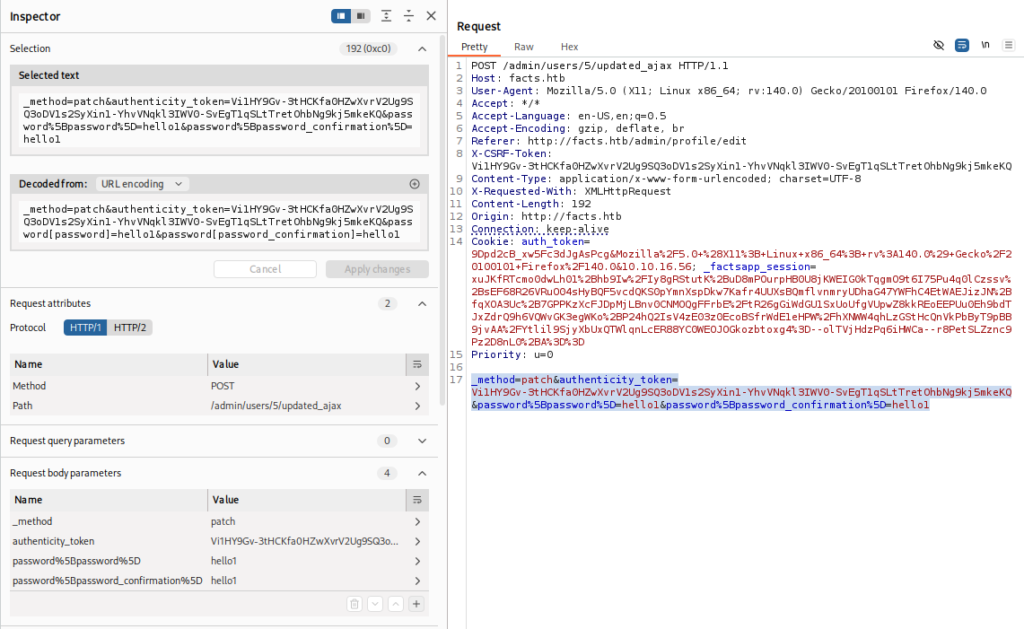Click the \n show newline characters icon
This screenshot has height=629, width=1024.
tap(985, 45)
